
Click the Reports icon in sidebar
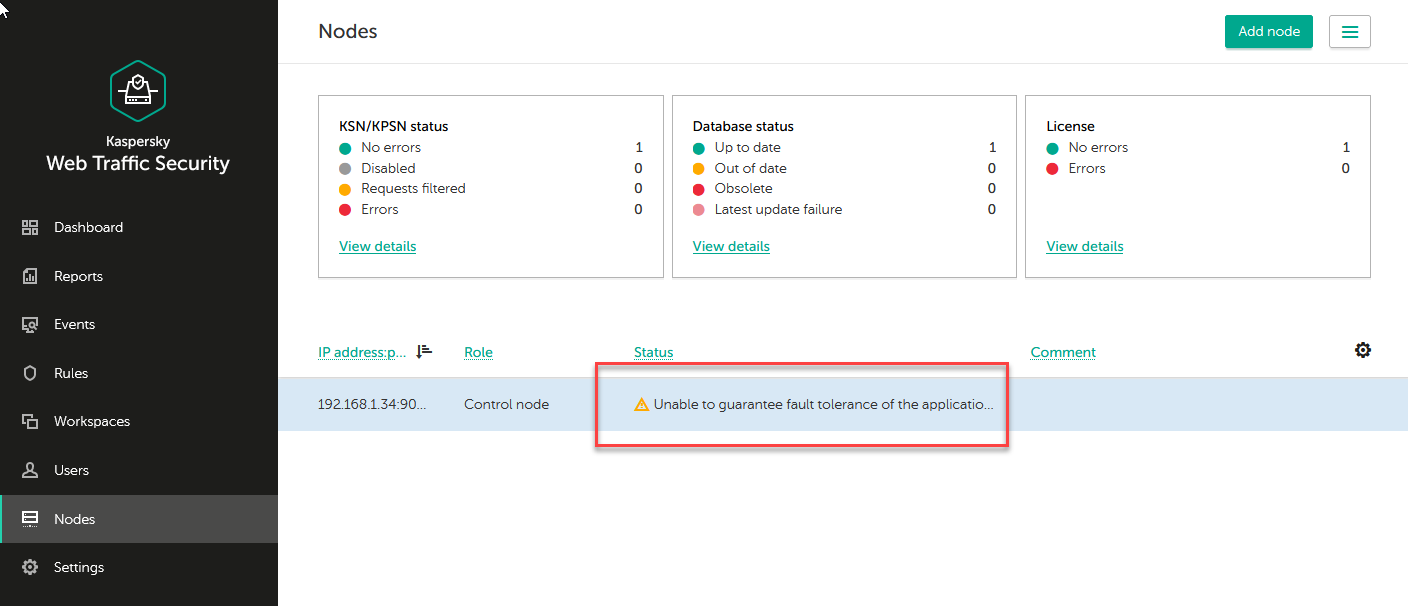30,276
